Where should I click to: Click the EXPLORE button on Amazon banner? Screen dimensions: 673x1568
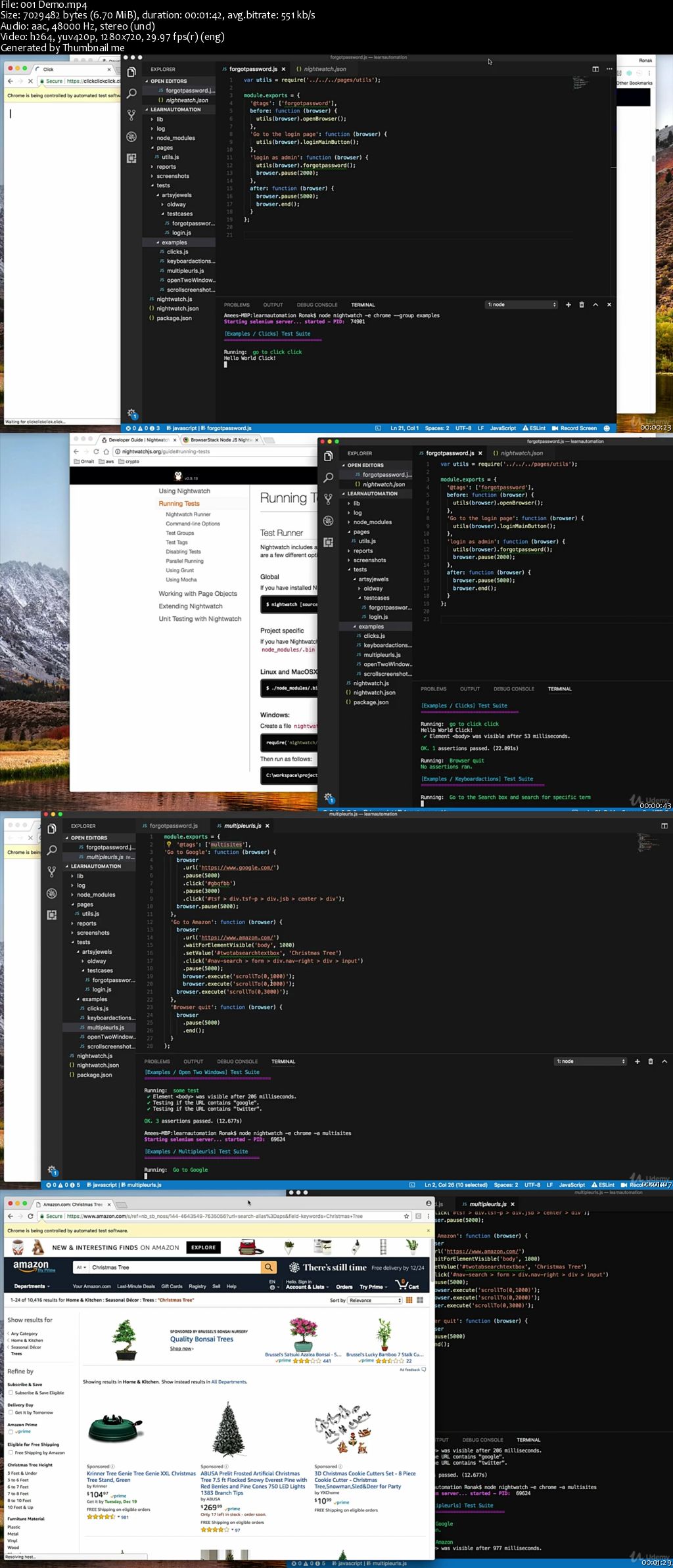pos(203,1247)
